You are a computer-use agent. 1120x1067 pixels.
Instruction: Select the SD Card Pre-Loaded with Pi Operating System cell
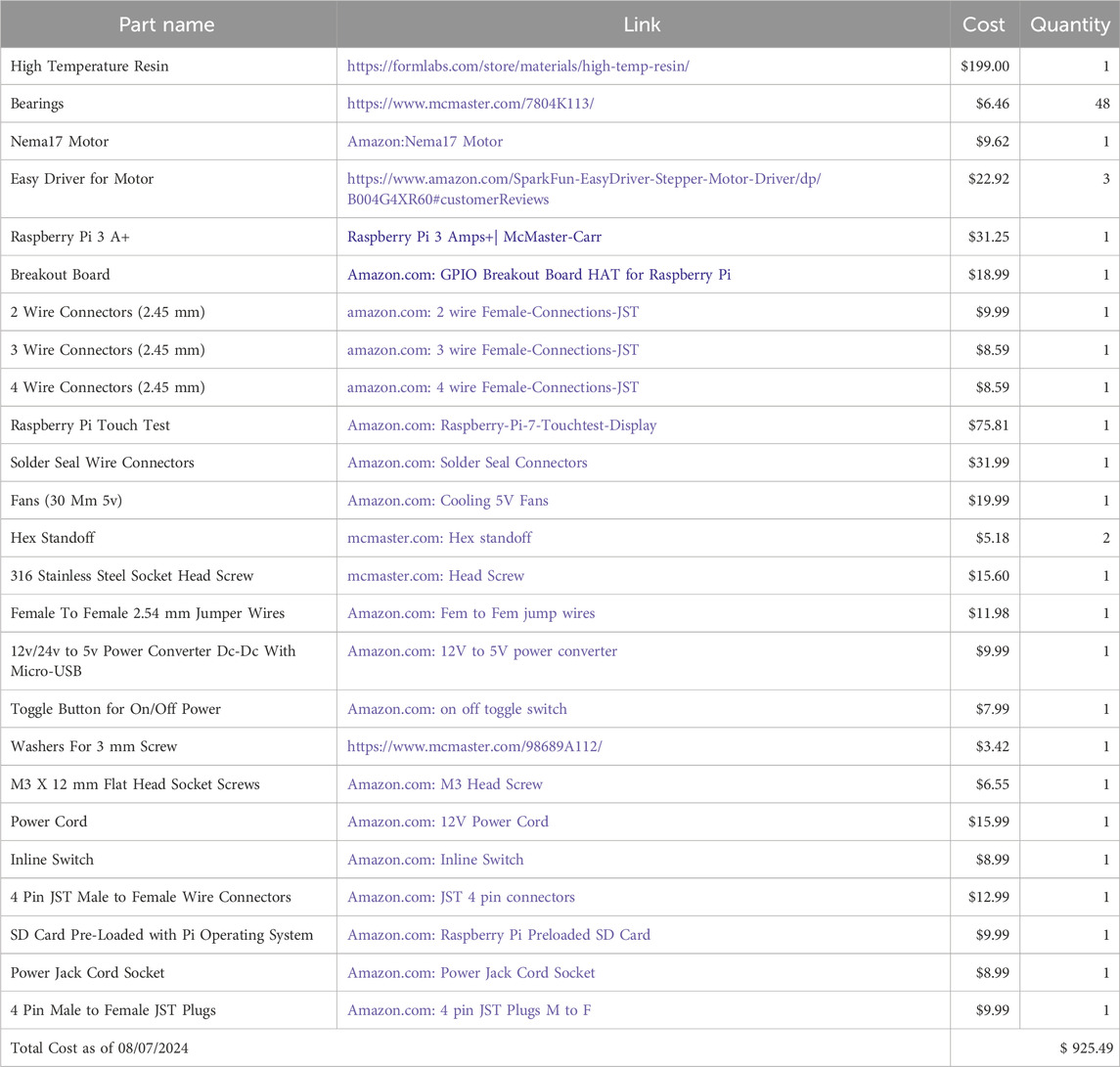161,935
